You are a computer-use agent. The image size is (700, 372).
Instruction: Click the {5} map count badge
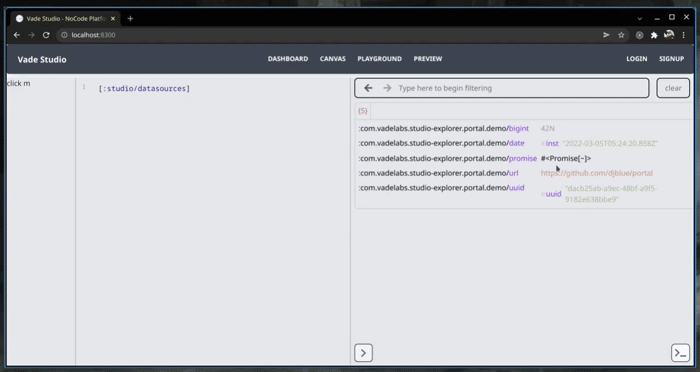click(362, 111)
